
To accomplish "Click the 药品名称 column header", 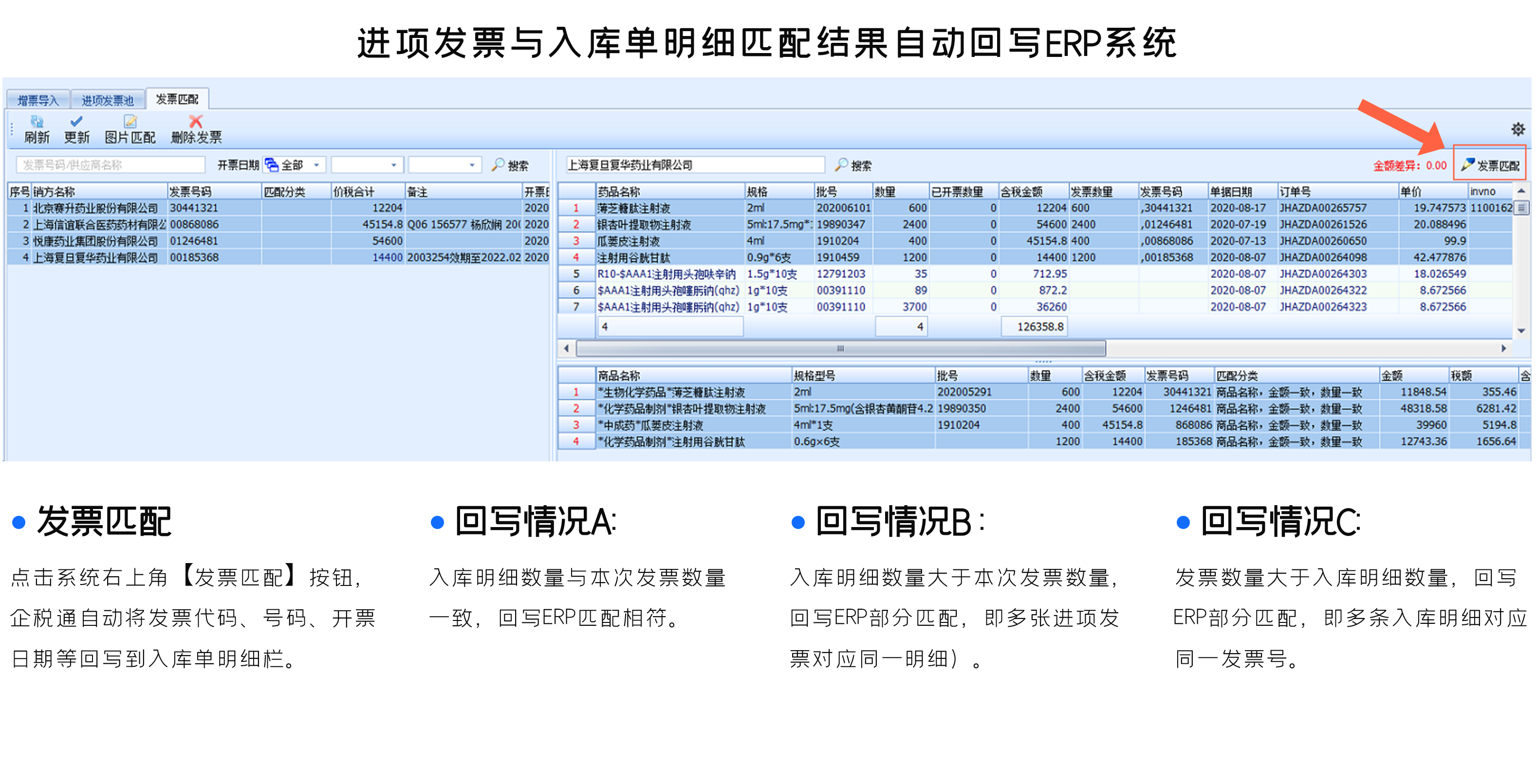I will 670,191.
